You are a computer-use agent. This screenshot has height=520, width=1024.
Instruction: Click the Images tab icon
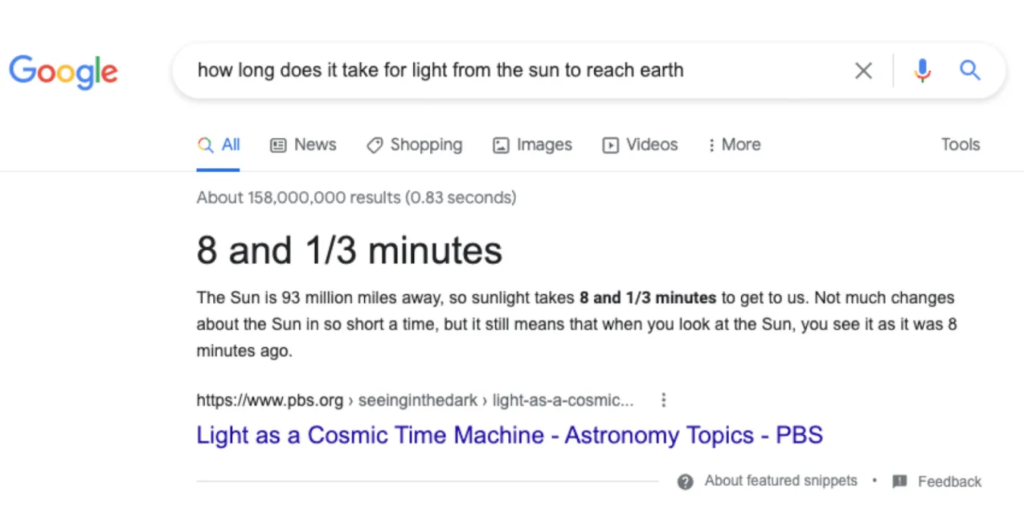[501, 145]
